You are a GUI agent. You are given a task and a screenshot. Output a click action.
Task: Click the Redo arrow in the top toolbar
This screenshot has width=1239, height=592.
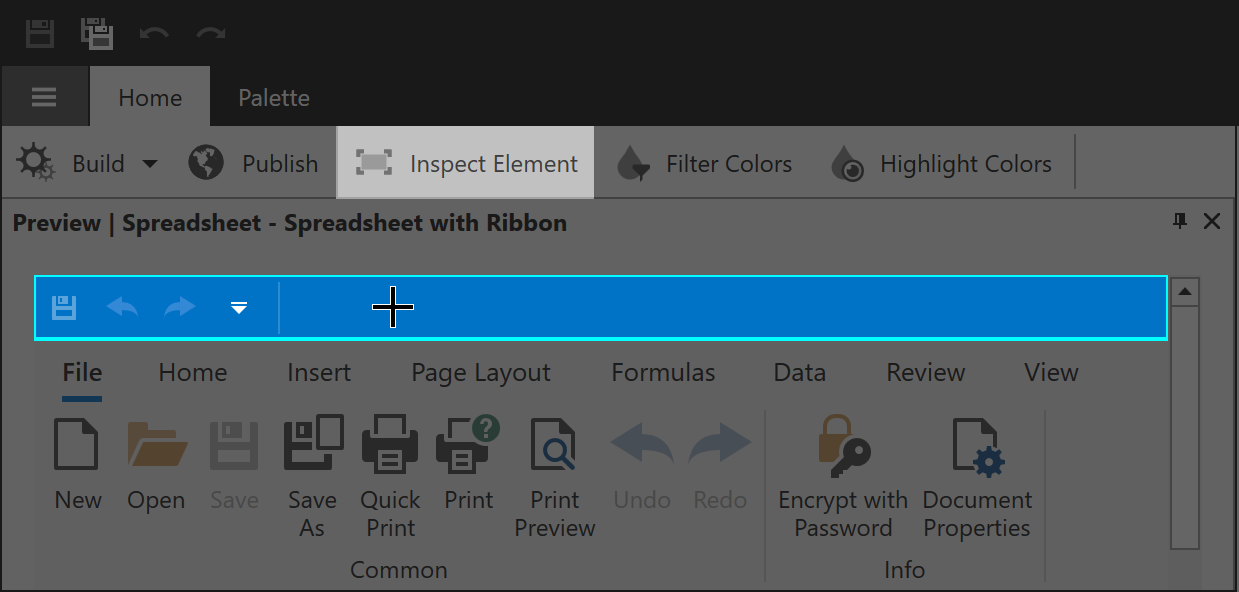coord(210,33)
